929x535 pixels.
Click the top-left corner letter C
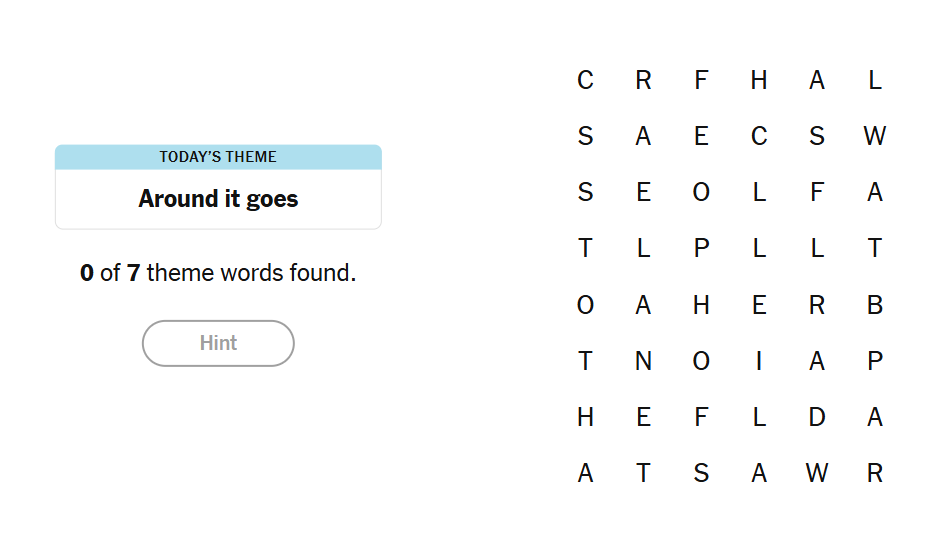(585, 81)
